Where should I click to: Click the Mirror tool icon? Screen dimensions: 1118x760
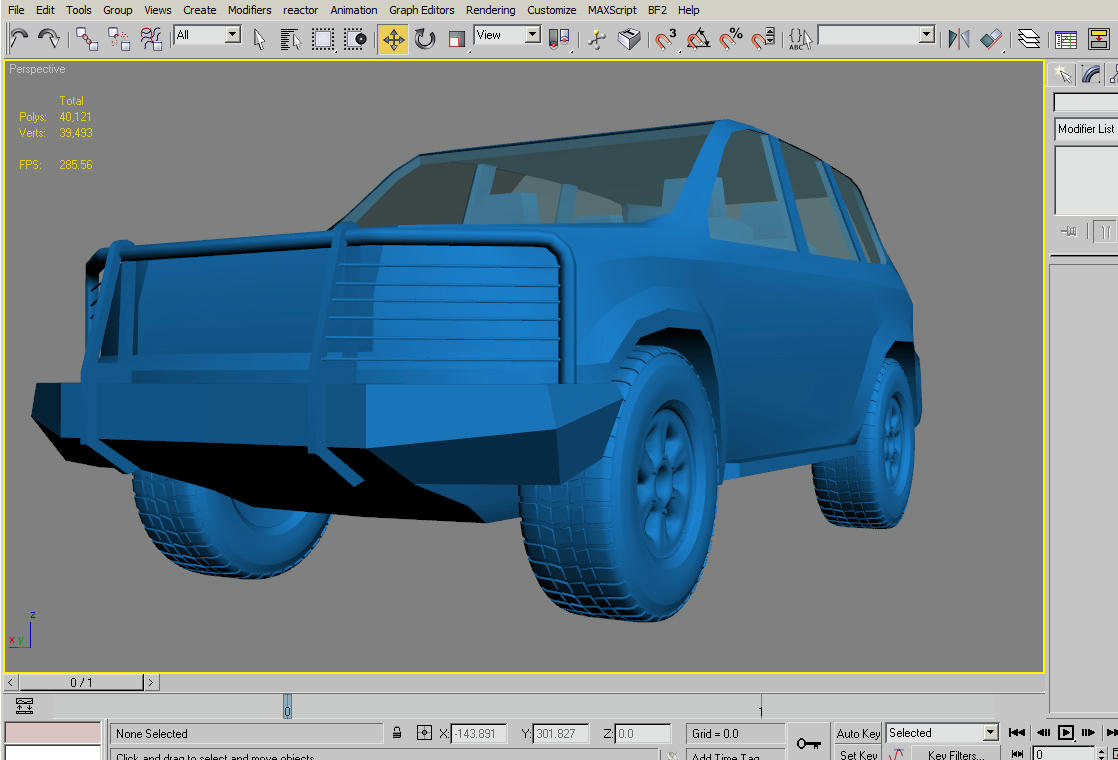click(959, 39)
